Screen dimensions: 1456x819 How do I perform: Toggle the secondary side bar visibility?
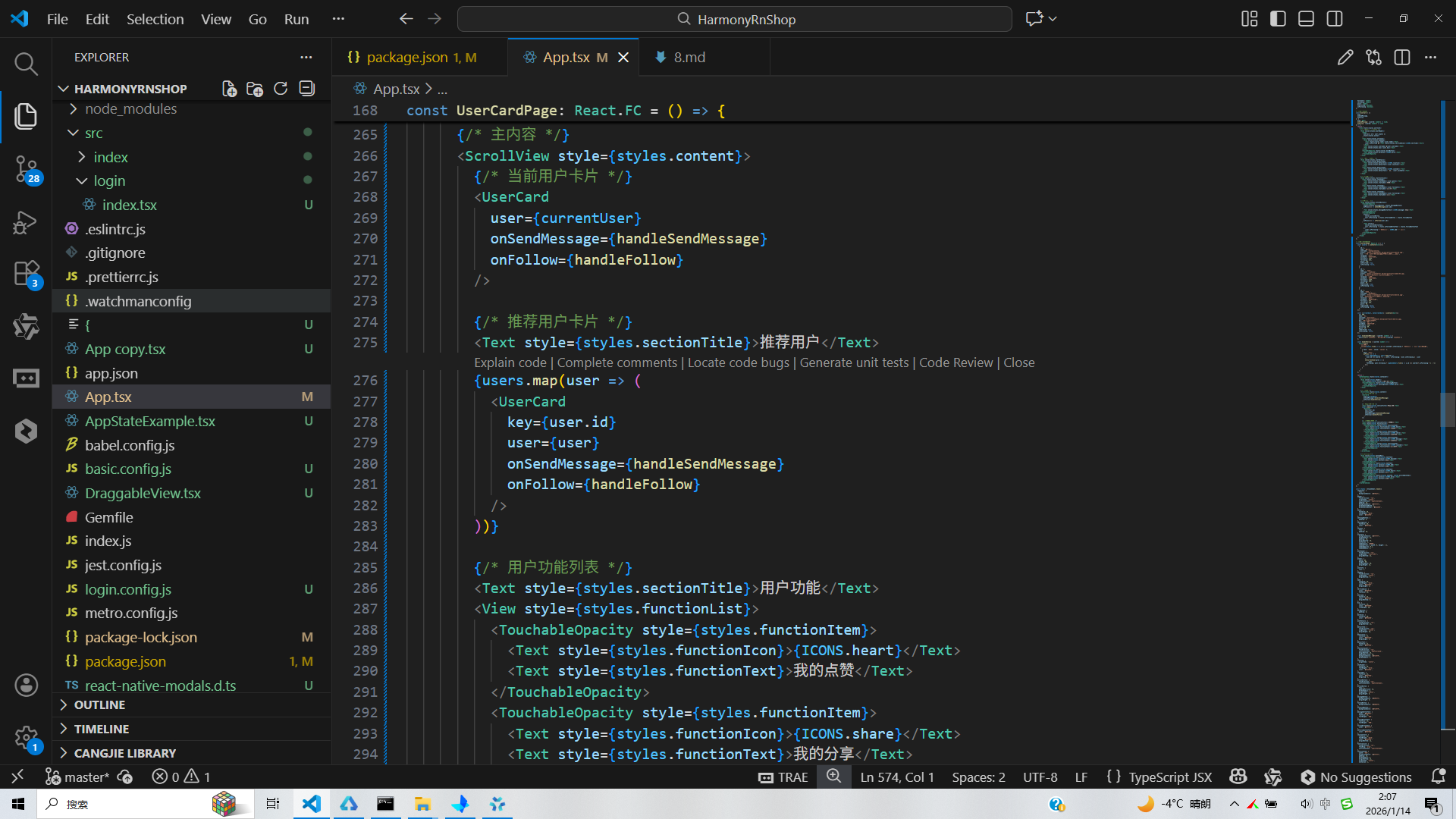click(x=1335, y=19)
